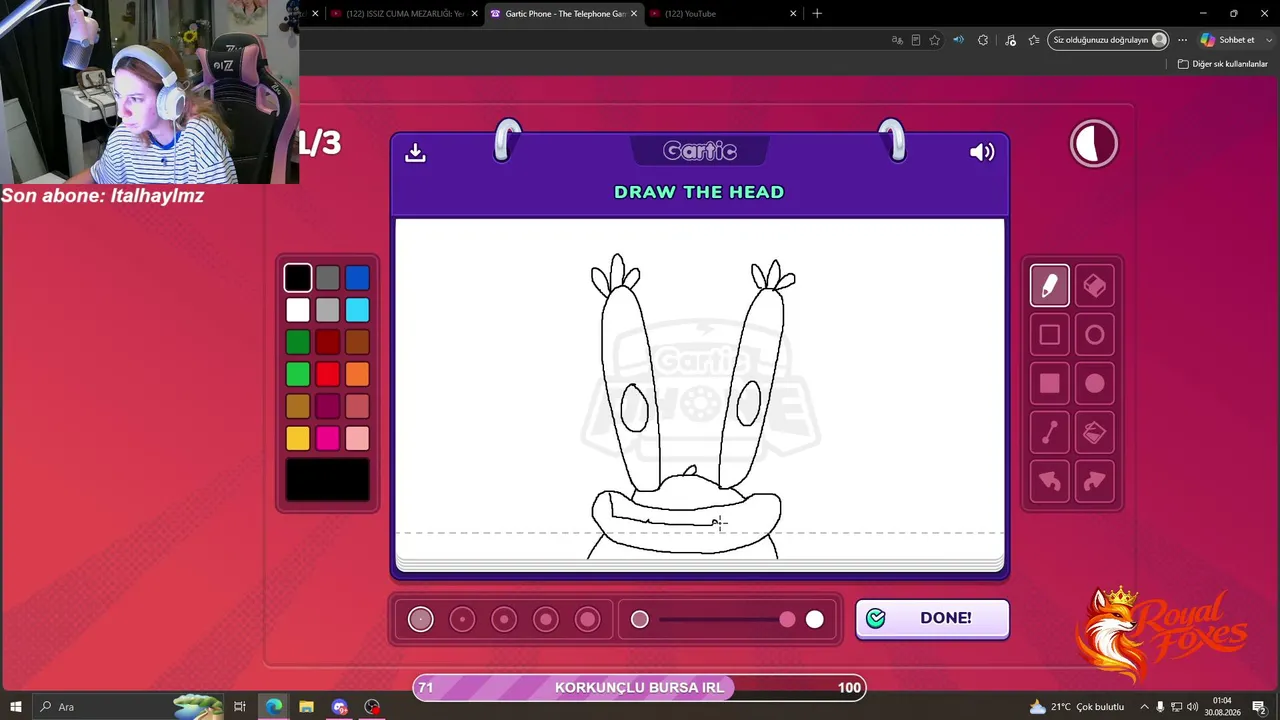Open Microsoft Edge from the taskbar
The width and height of the screenshot is (1280, 720).
click(273, 707)
